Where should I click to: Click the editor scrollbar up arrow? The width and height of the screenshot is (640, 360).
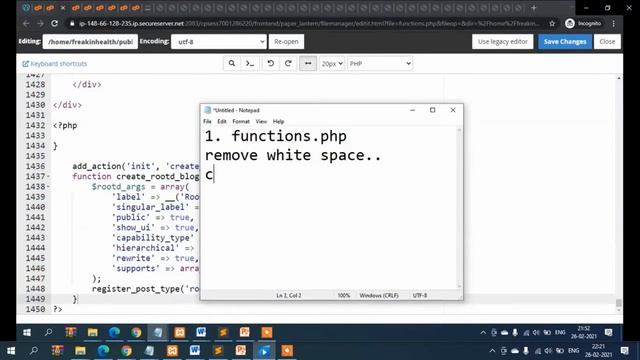[x=619, y=78]
